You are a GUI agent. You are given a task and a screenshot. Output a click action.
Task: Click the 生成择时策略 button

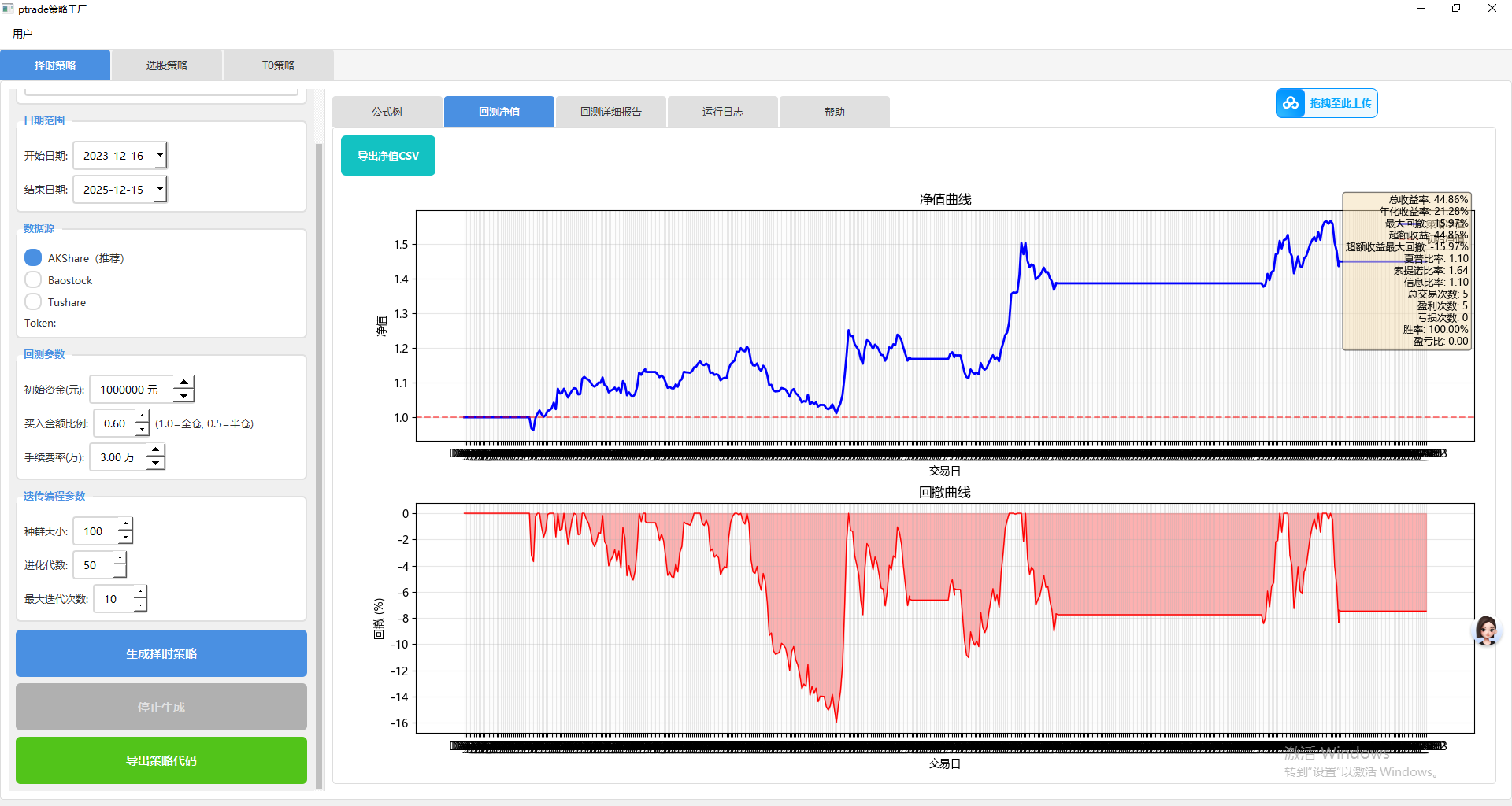pyautogui.click(x=161, y=653)
